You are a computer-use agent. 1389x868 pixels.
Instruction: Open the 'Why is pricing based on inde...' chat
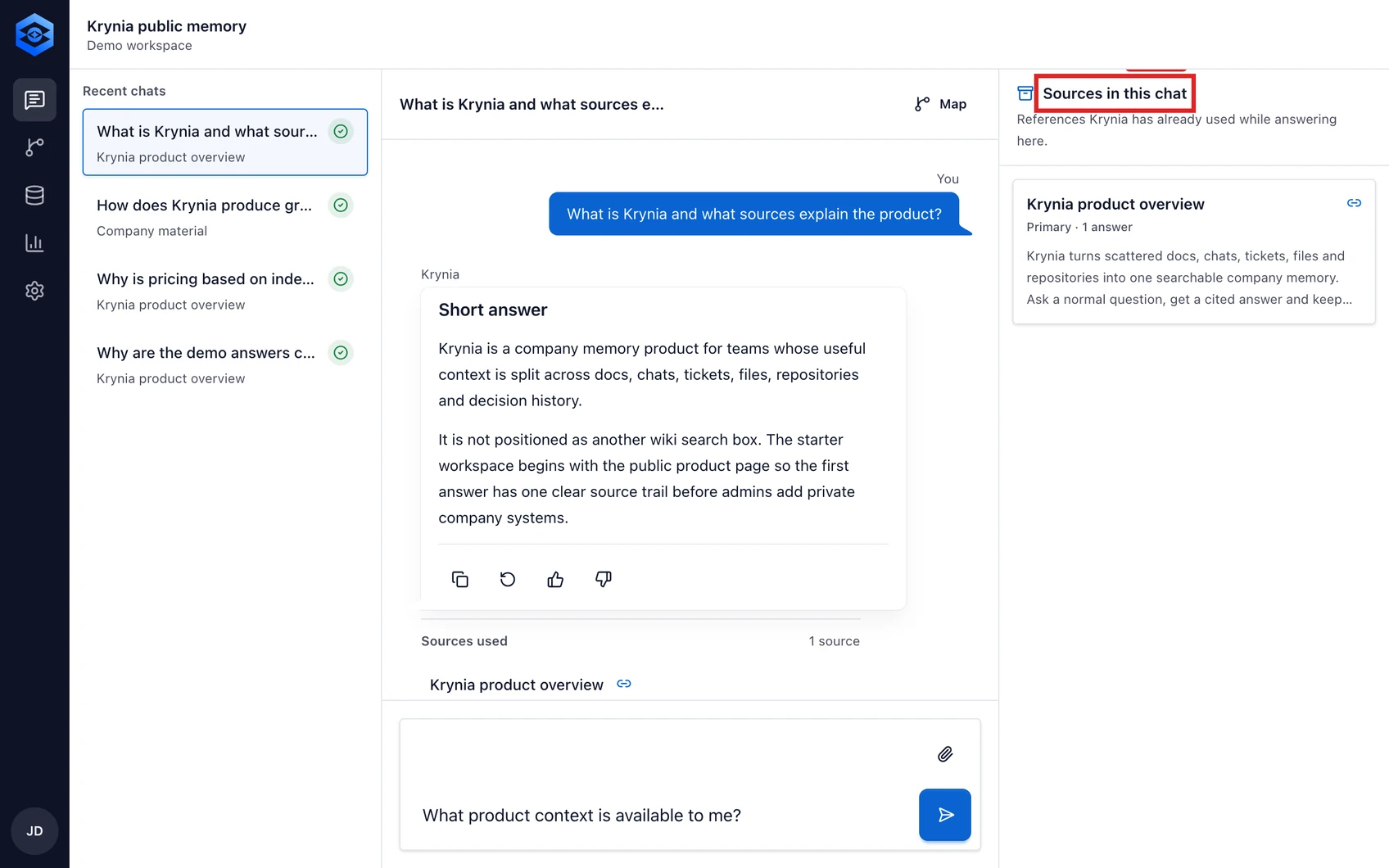pos(225,290)
